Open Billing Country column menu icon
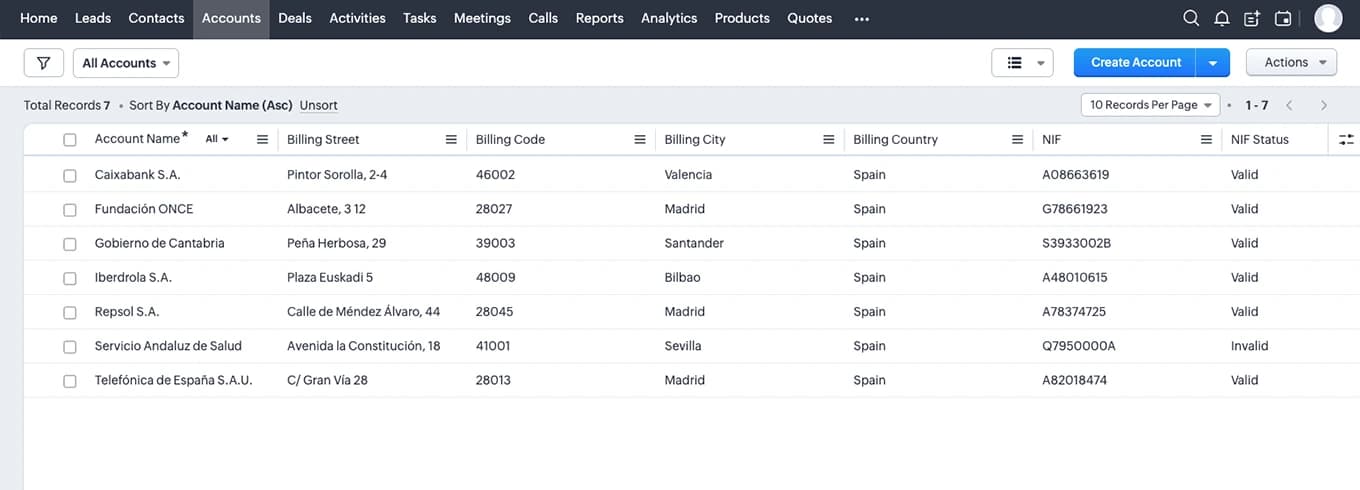This screenshot has height=490, width=1360. click(1017, 140)
